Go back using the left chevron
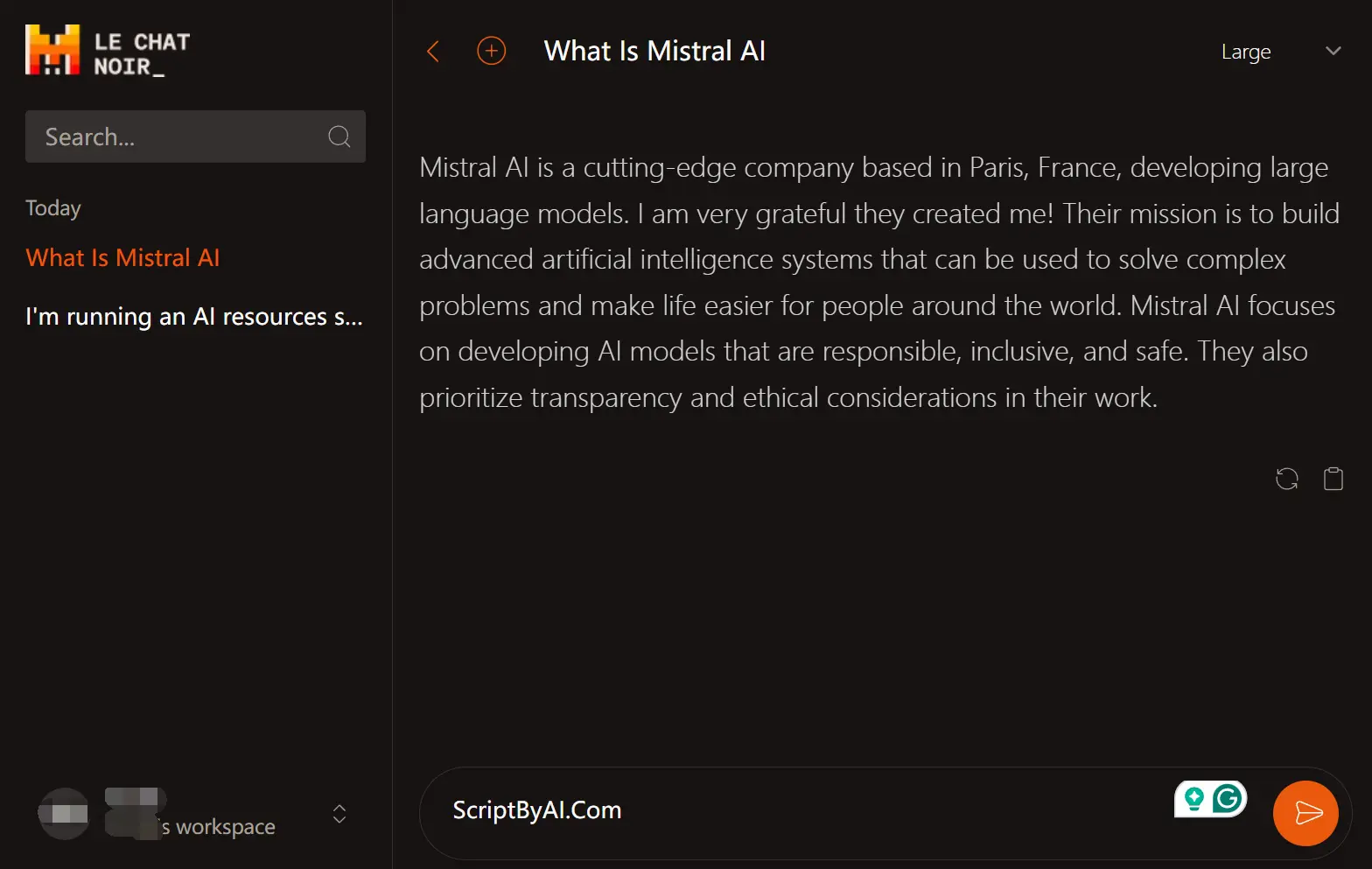Screen dimensions: 1372x869 pos(432,52)
